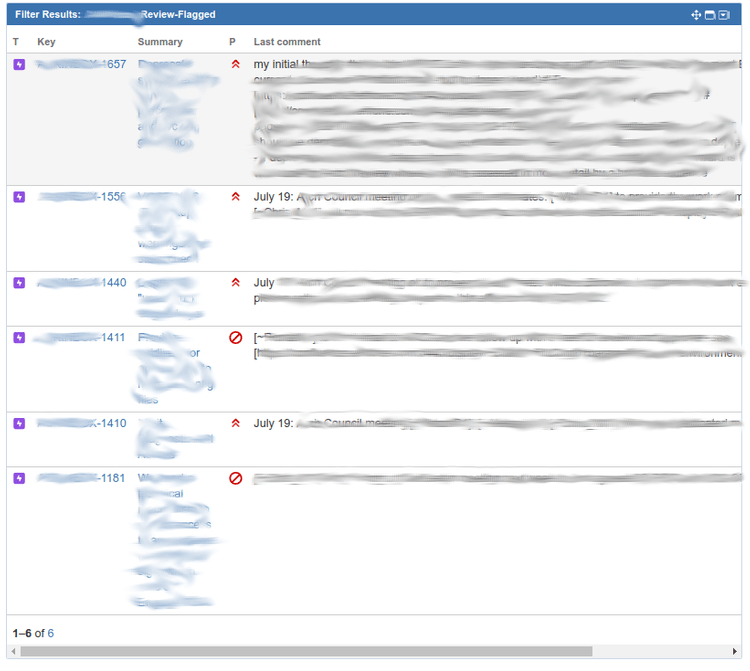Open issue key ending in 1556
The image size is (750, 671).
pos(81,197)
